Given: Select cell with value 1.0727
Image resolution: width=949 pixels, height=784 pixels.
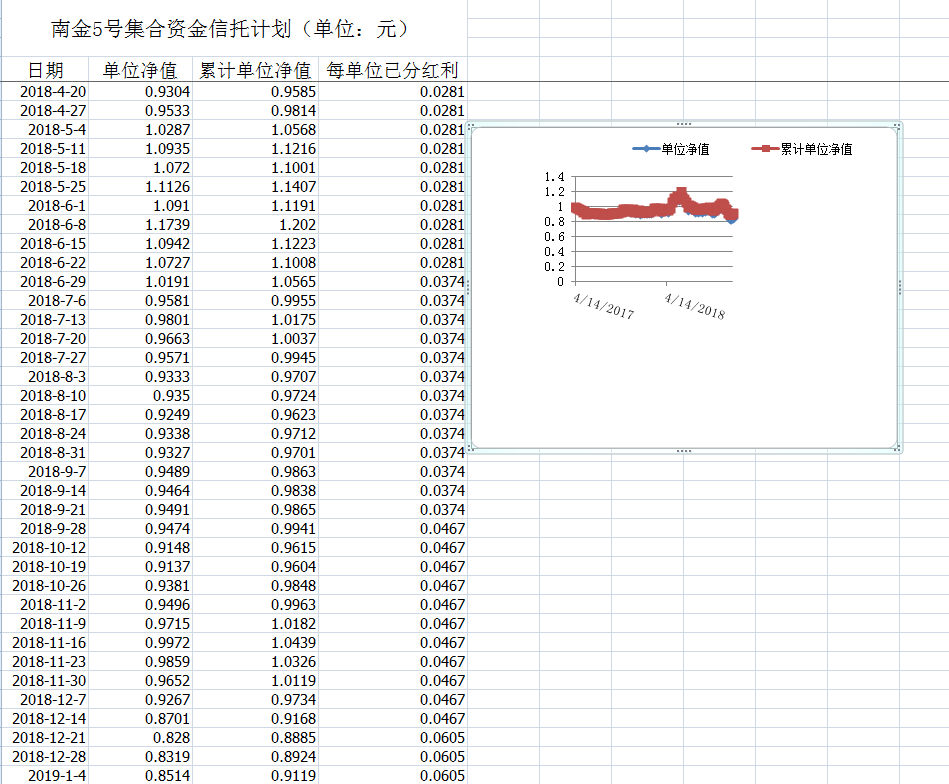Looking at the screenshot, I should coord(140,263).
